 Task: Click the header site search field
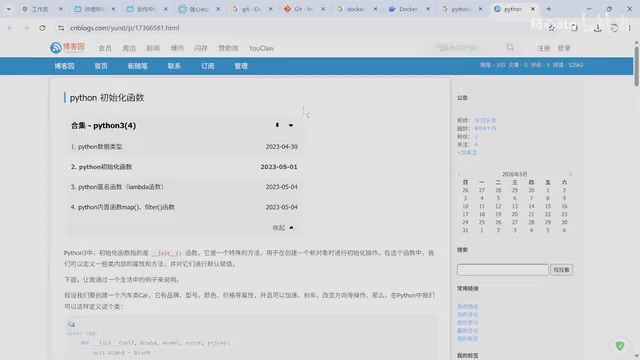coord(469,48)
